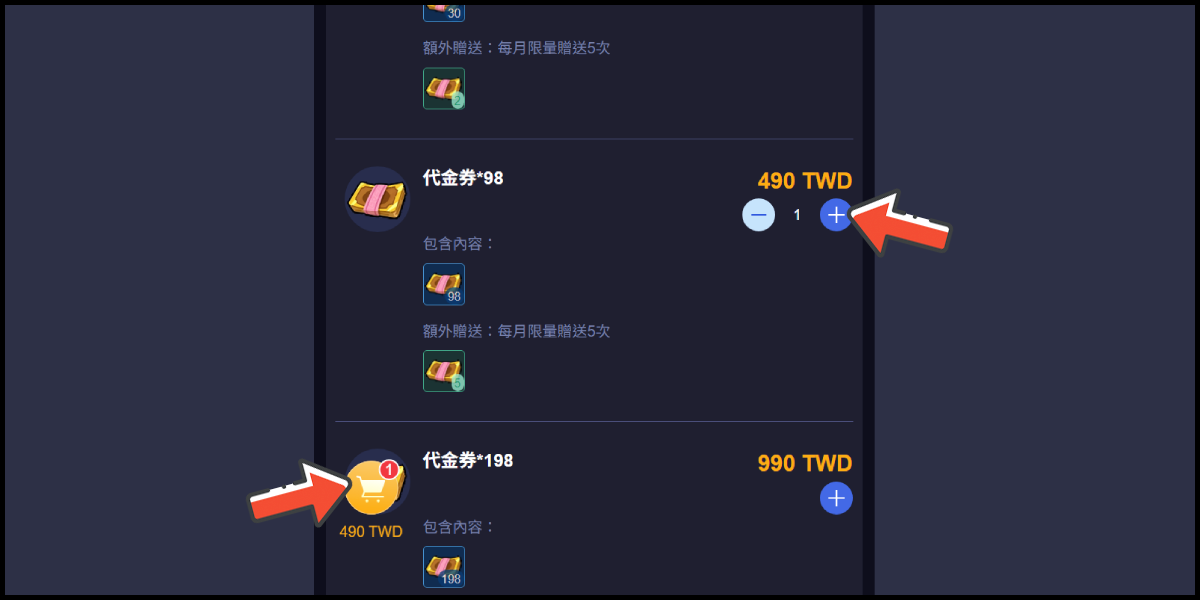The image size is (1200, 600).
Task: Click the 代金券*98 product title
Action: click(463, 178)
